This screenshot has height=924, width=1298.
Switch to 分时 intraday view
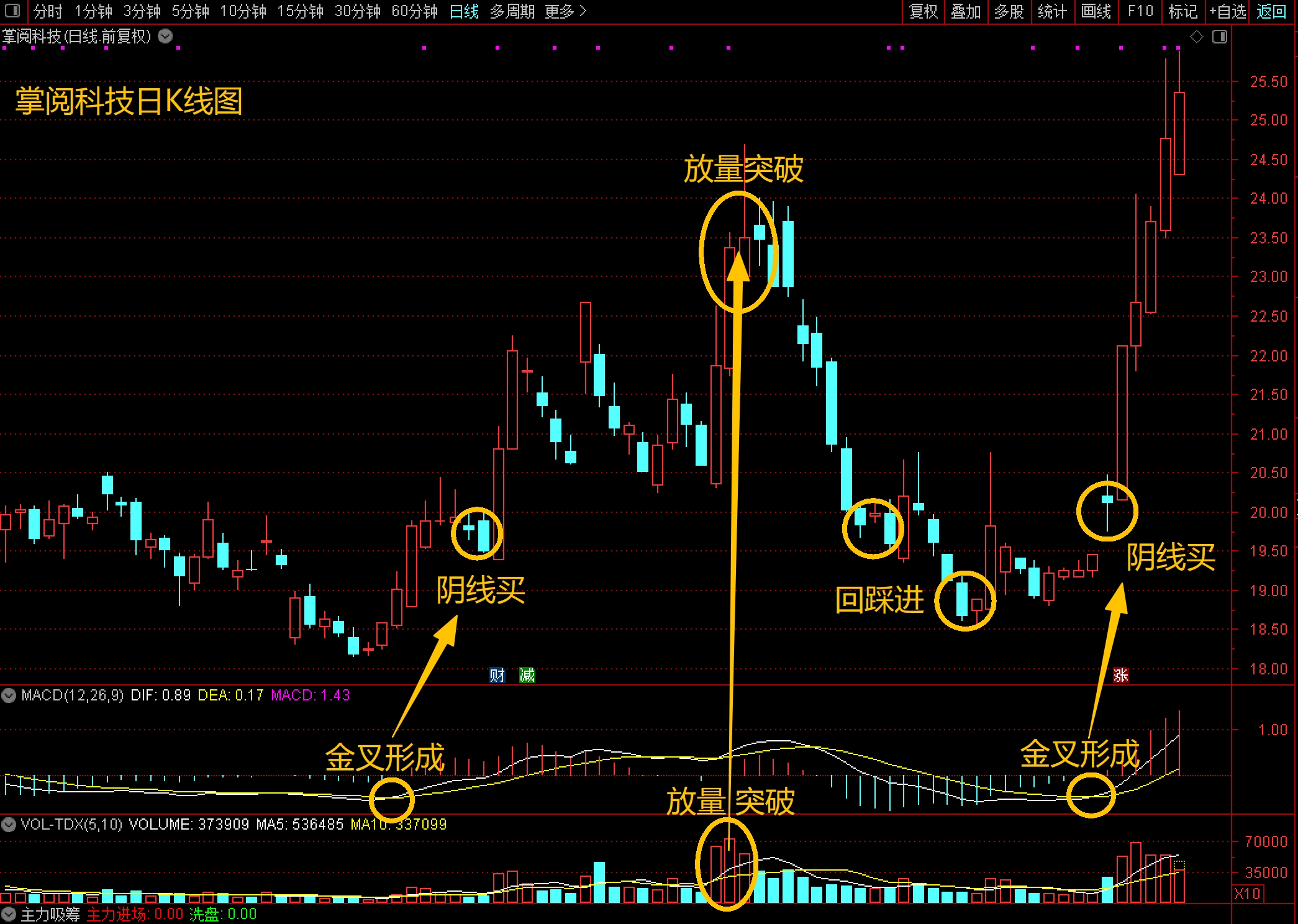click(x=48, y=11)
